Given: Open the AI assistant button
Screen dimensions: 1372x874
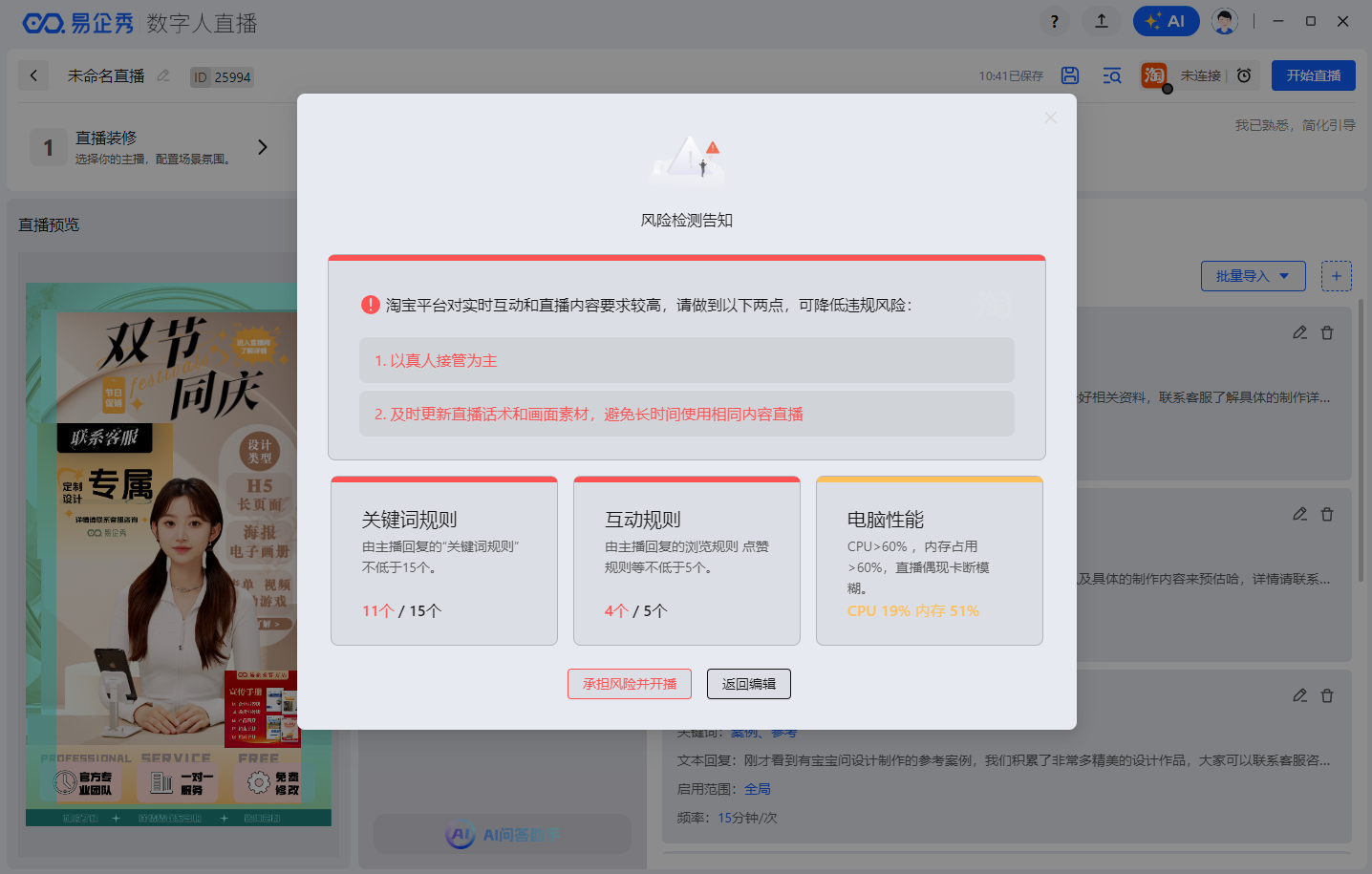Looking at the screenshot, I should click(1166, 21).
